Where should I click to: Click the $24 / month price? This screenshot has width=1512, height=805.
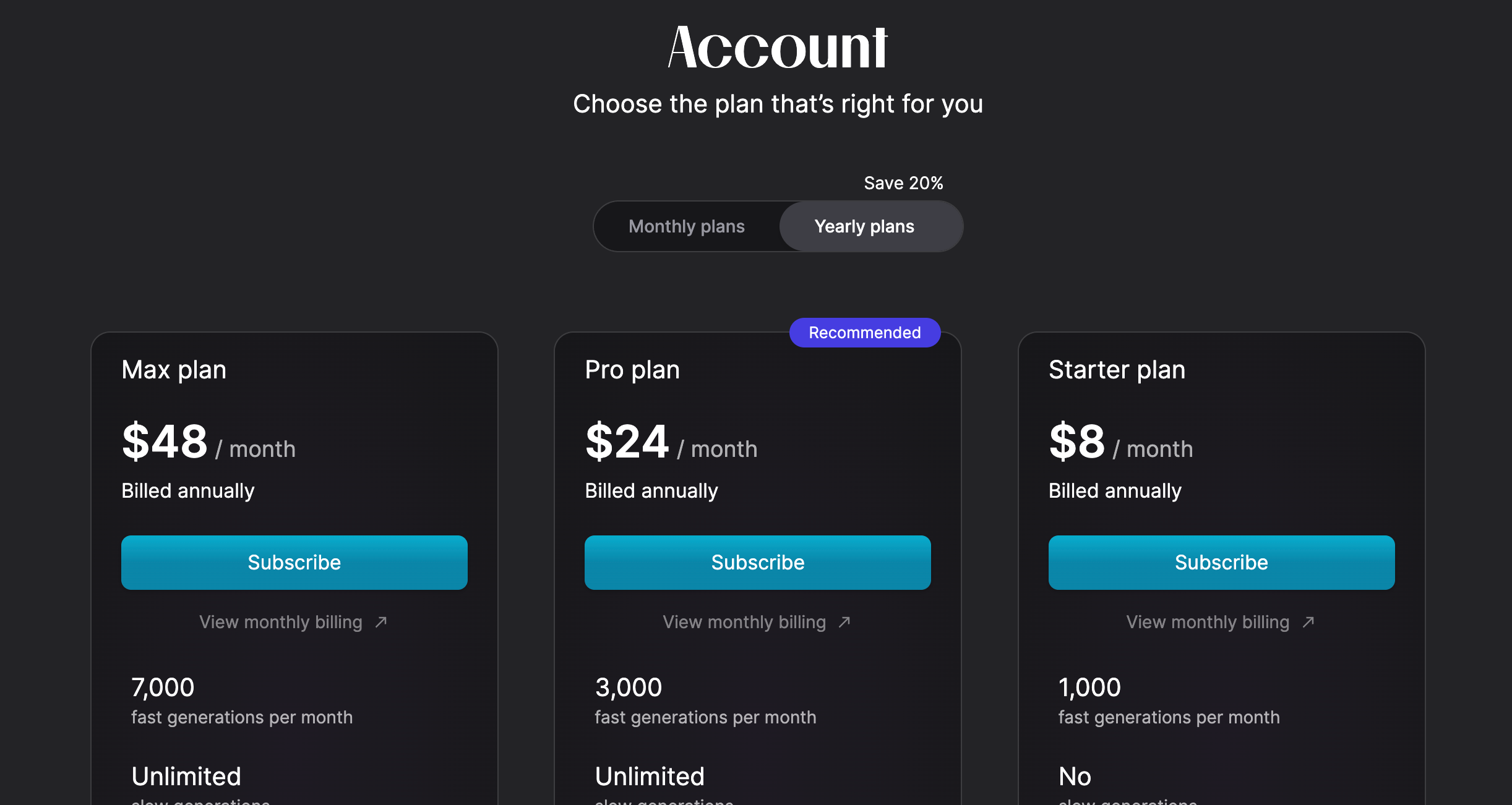click(671, 442)
